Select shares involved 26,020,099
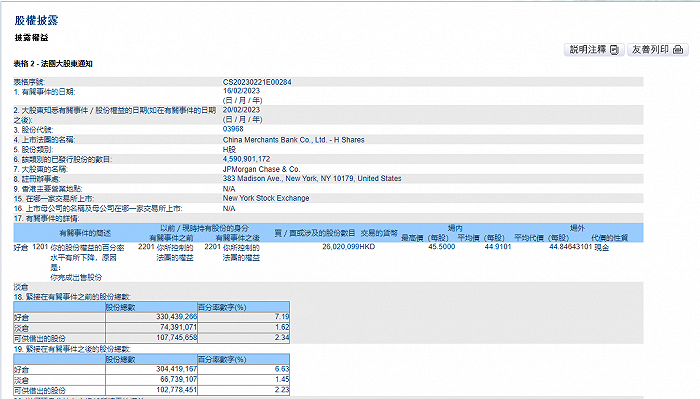The width and height of the screenshot is (700, 399). (341, 247)
